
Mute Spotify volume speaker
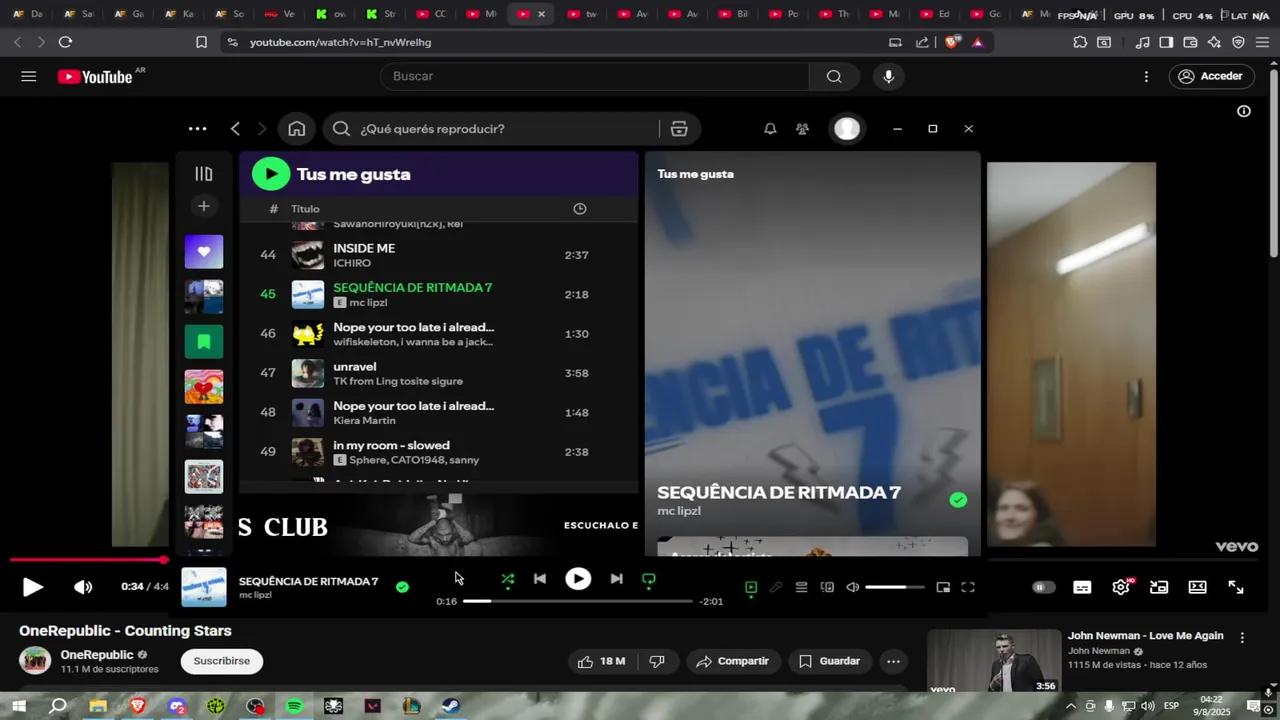(853, 587)
